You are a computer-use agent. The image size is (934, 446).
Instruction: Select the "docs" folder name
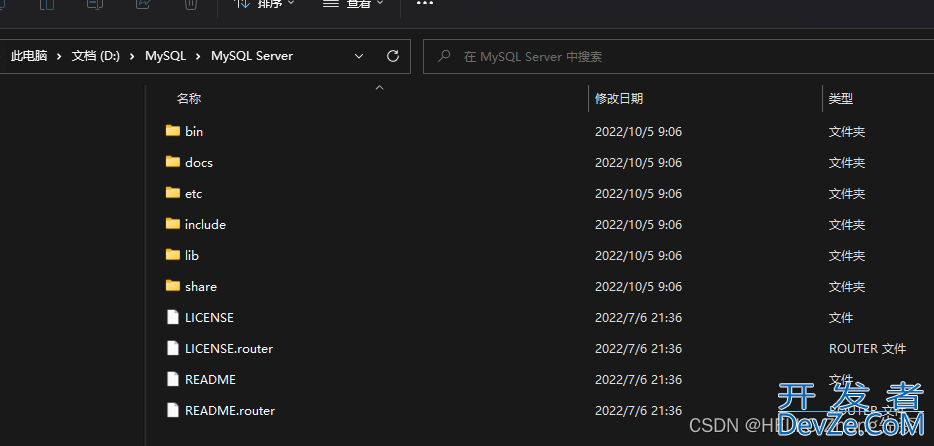pos(199,163)
